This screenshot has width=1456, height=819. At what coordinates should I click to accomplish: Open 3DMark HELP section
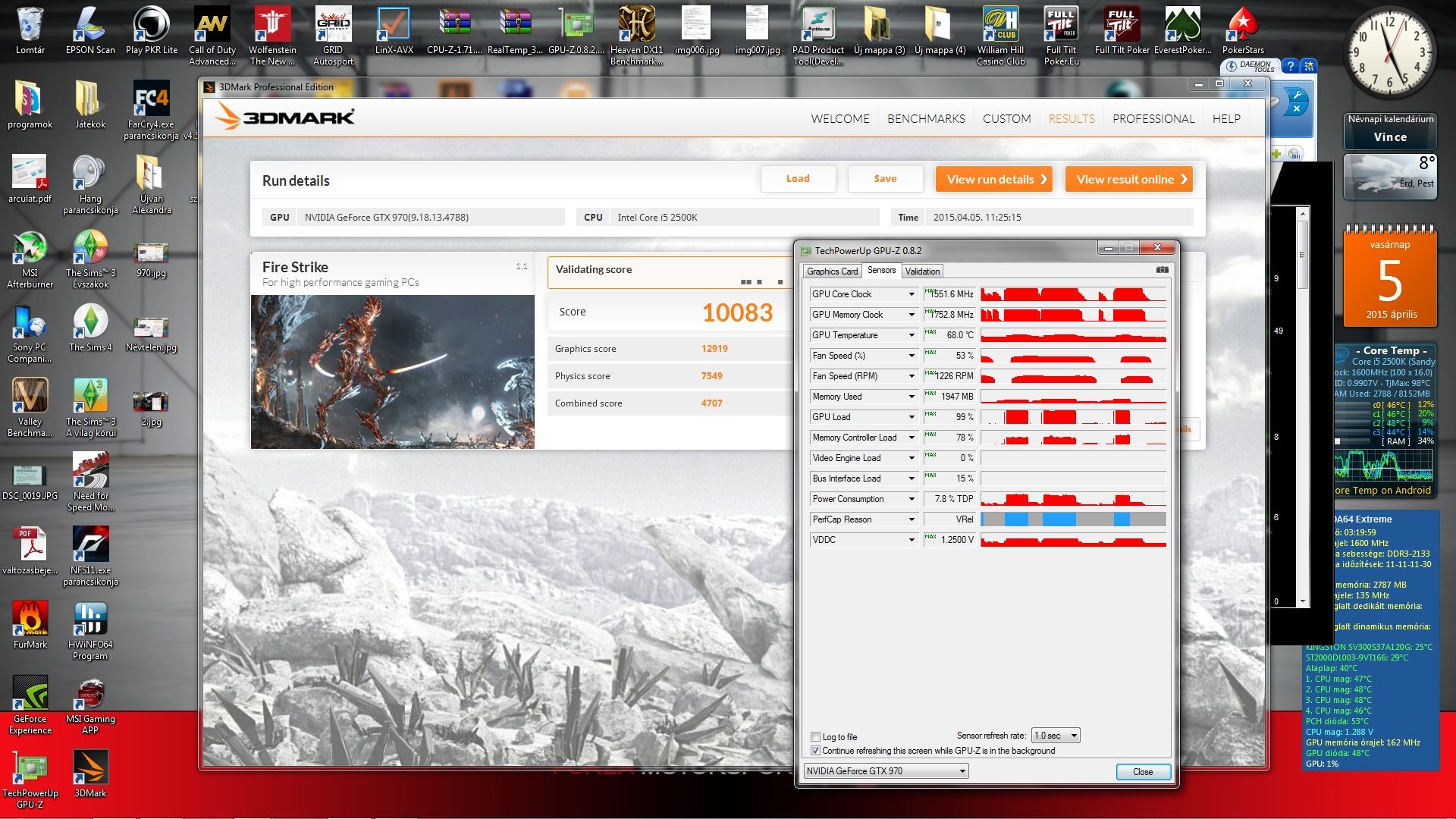click(x=1226, y=119)
